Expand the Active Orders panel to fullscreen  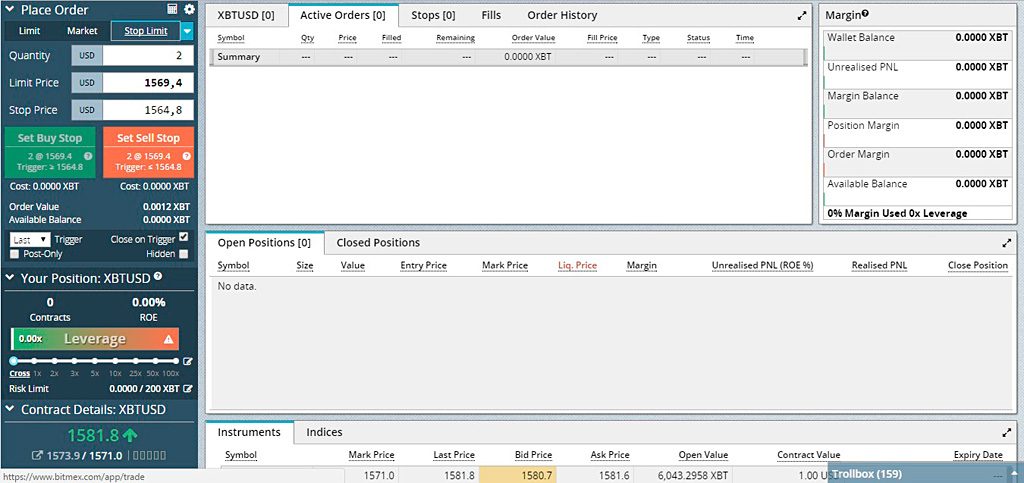(x=803, y=16)
